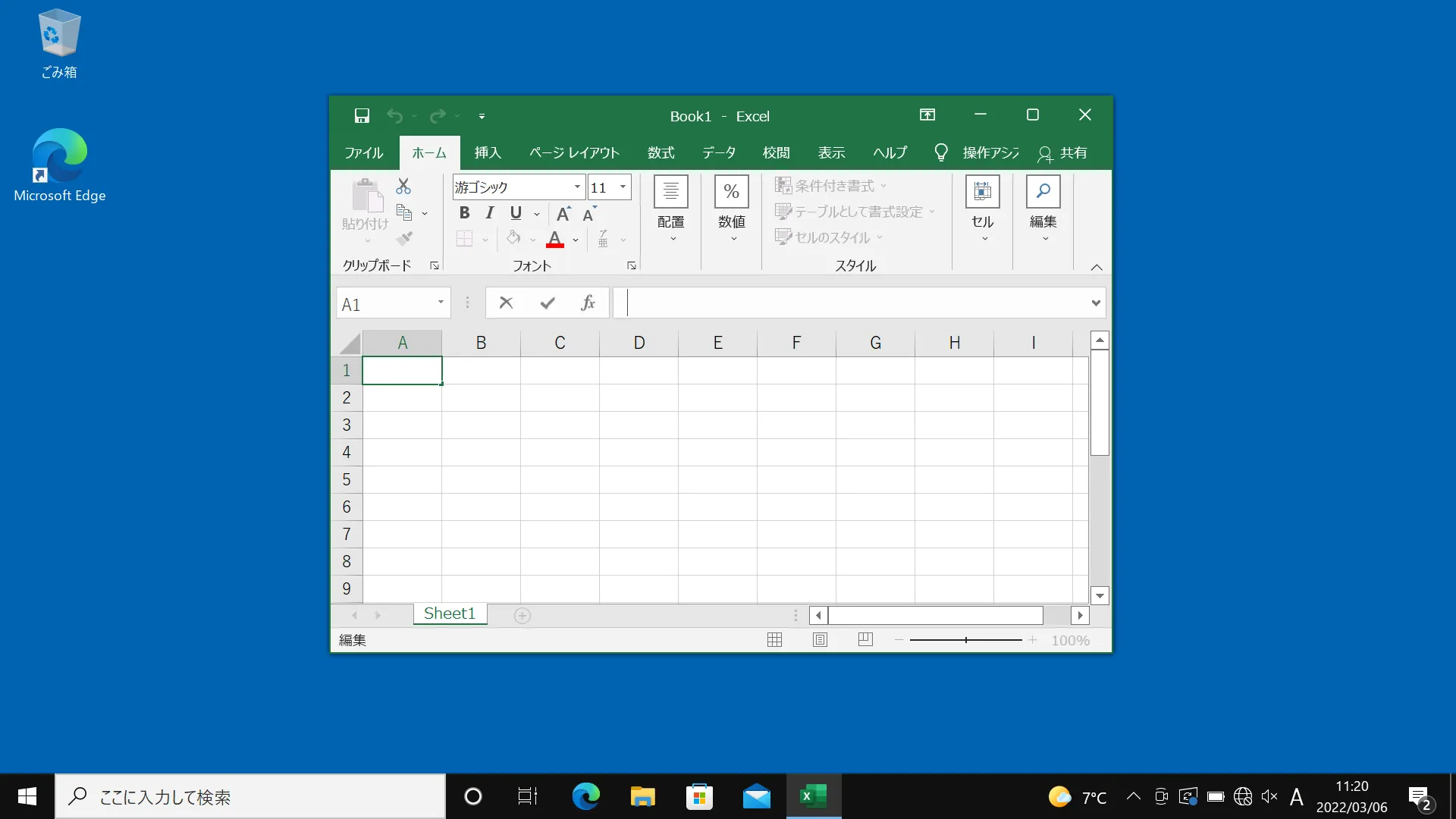
Task: Select column D header
Action: (x=639, y=343)
